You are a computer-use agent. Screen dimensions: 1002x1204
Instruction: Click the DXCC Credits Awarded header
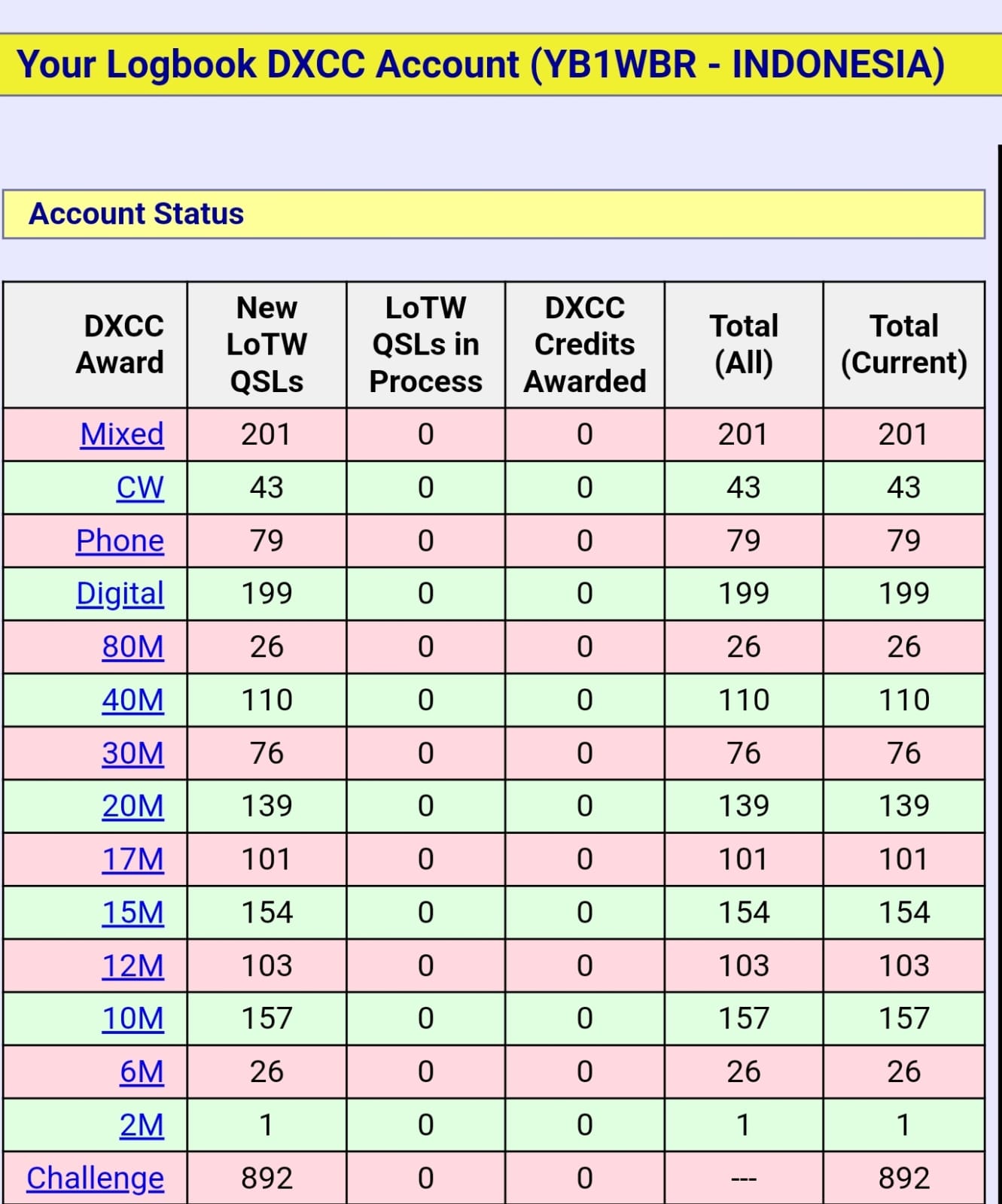pos(584,344)
